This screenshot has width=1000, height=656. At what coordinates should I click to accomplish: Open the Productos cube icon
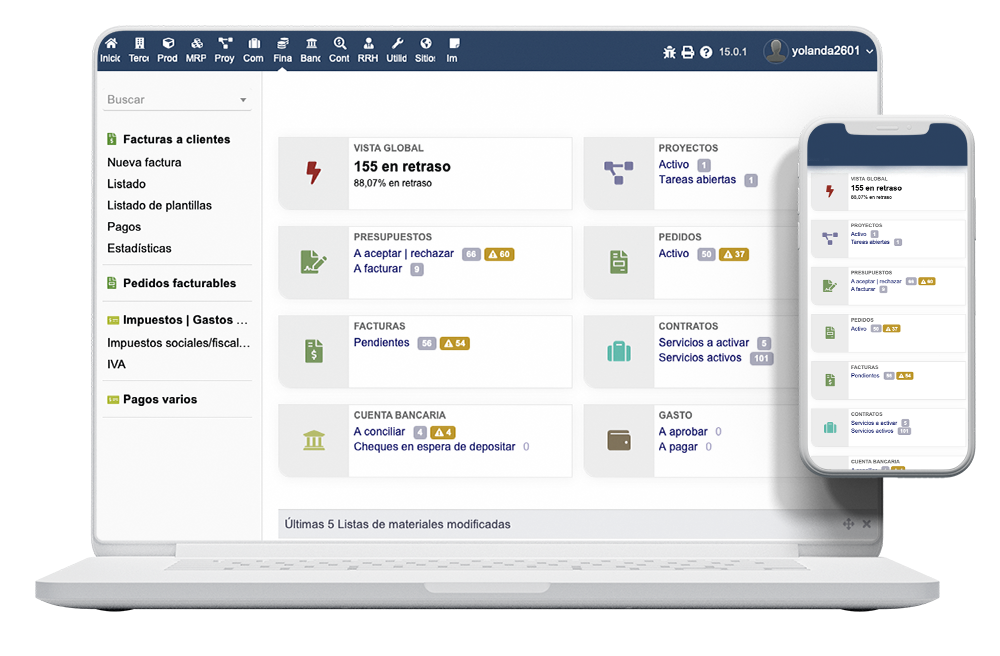(x=167, y=50)
